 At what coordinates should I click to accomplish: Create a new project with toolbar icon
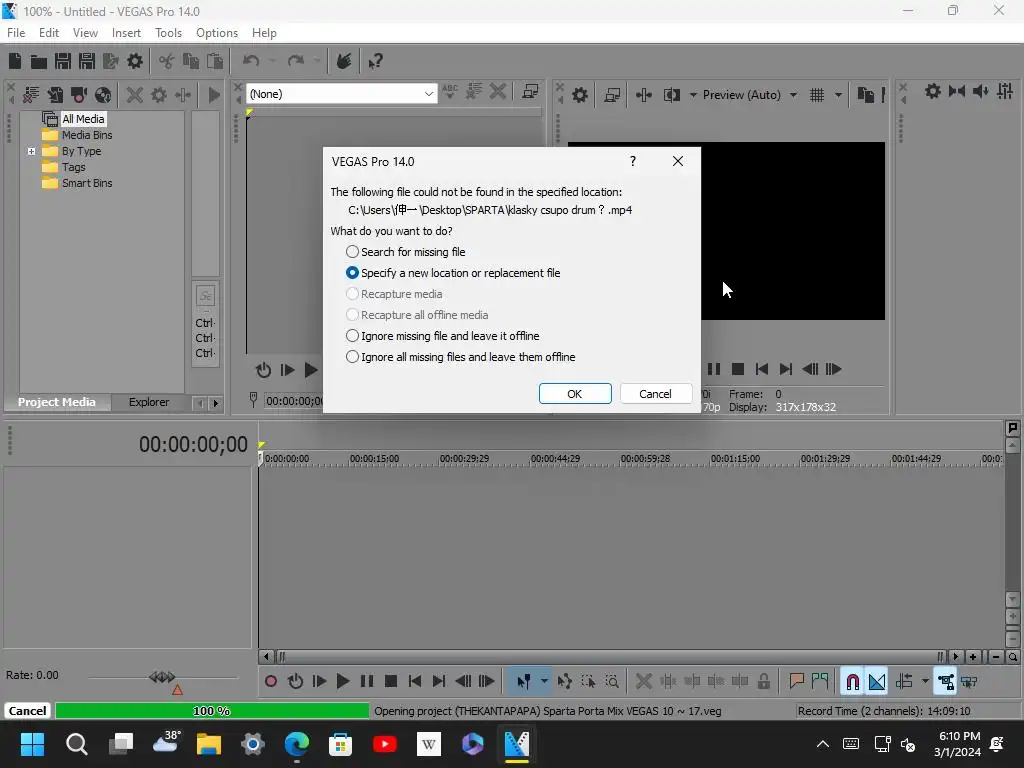pos(15,61)
